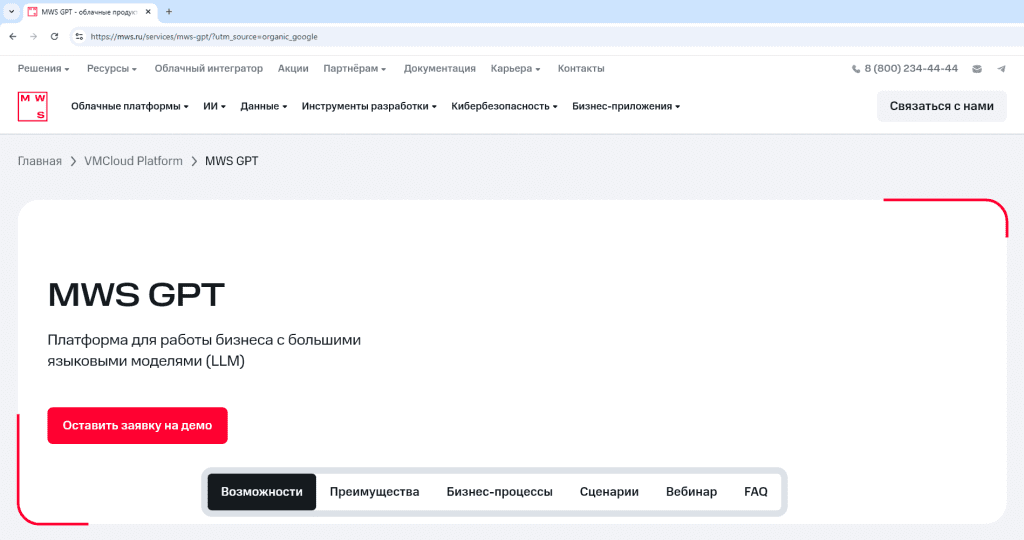Open the Контакты link
The image size is (1024, 540).
pos(581,69)
